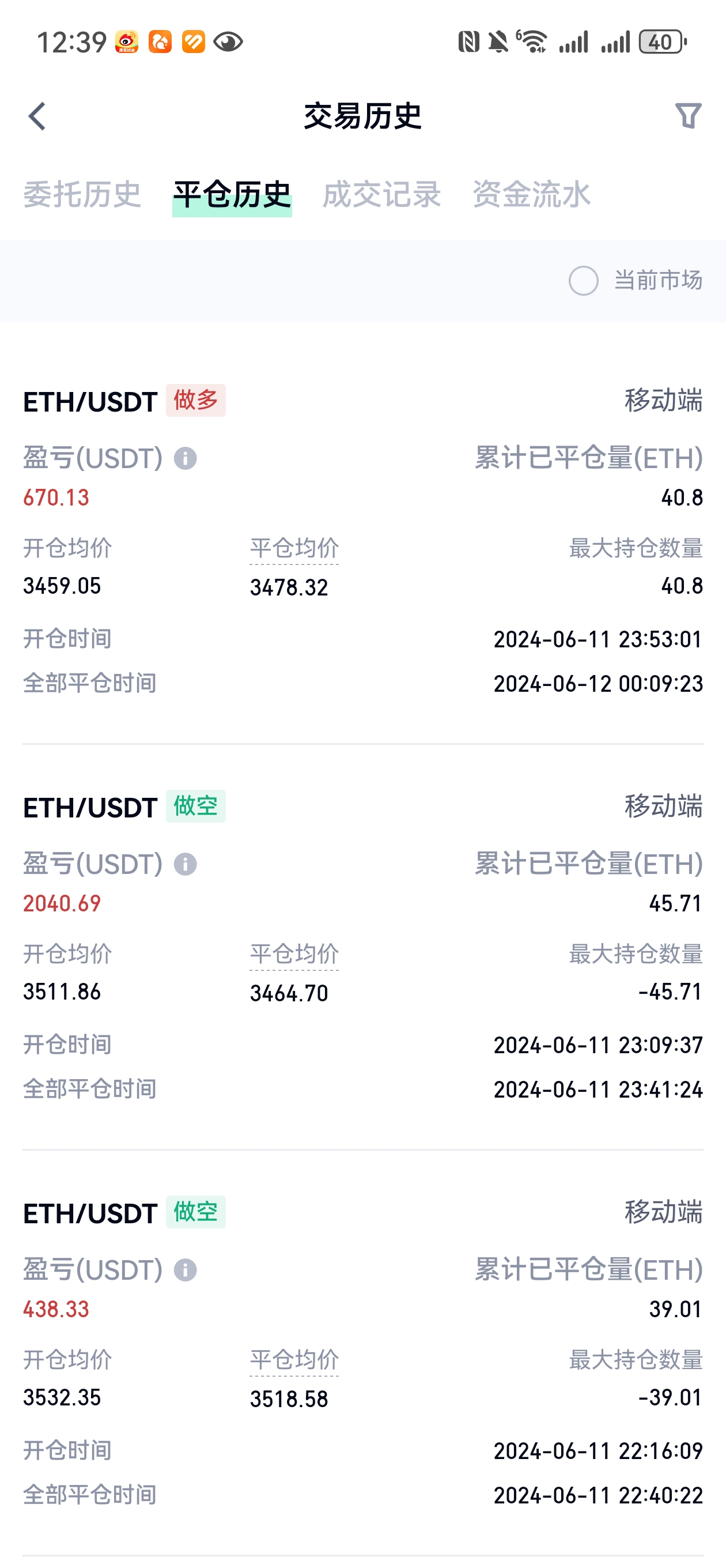Switch to 资金流水 tab

(531, 195)
